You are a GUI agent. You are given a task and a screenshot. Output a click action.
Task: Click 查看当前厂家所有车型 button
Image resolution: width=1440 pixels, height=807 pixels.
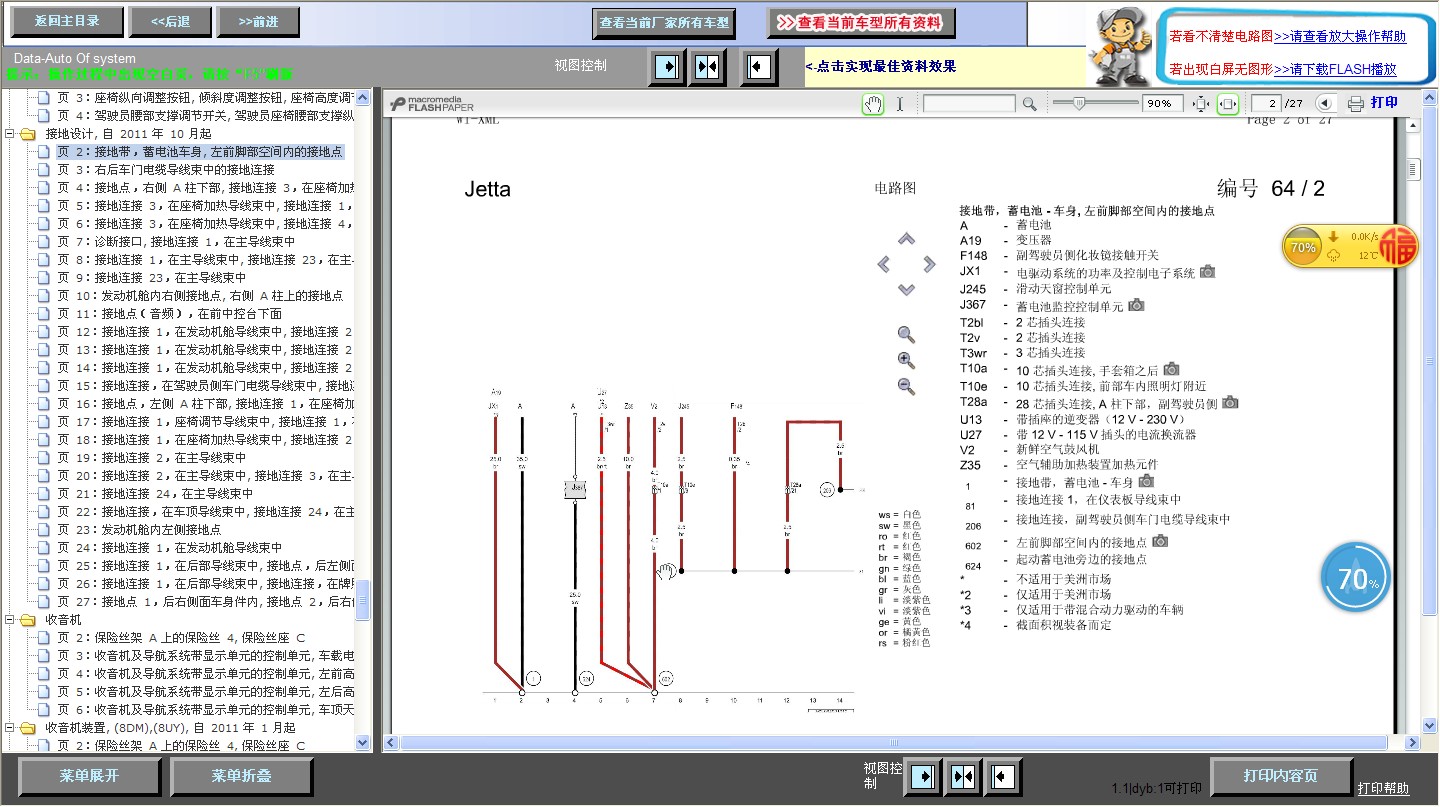(664, 22)
